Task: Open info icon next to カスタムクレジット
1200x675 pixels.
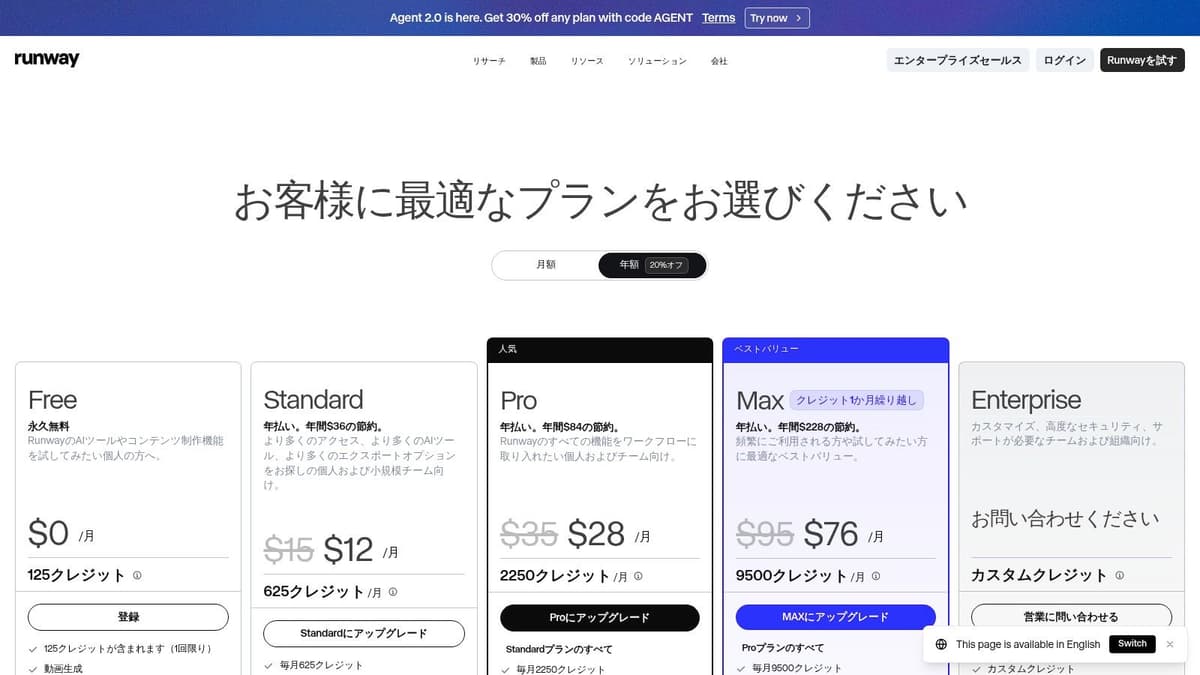Action: [1119, 575]
